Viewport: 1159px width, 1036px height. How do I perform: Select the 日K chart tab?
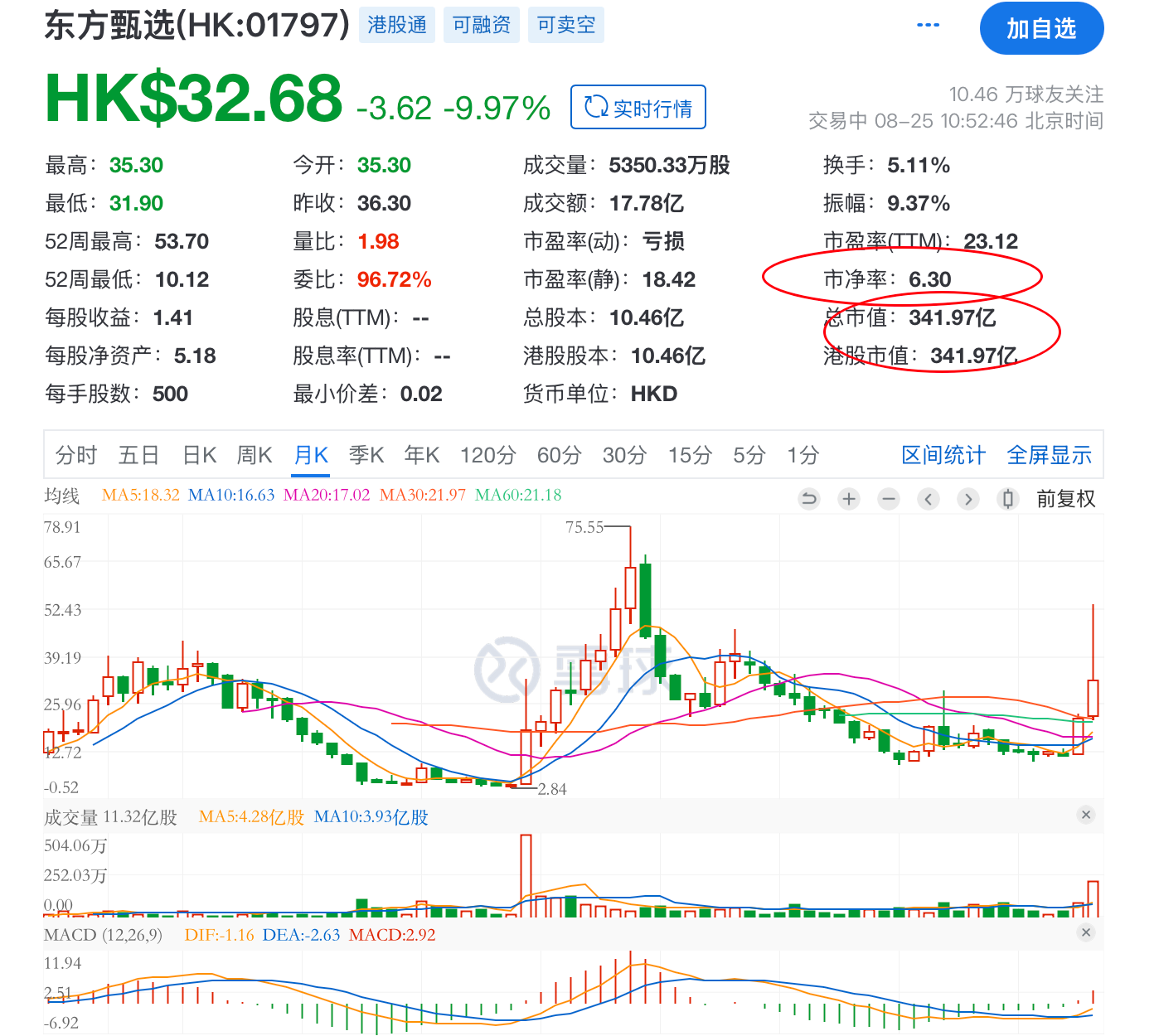pos(200,455)
